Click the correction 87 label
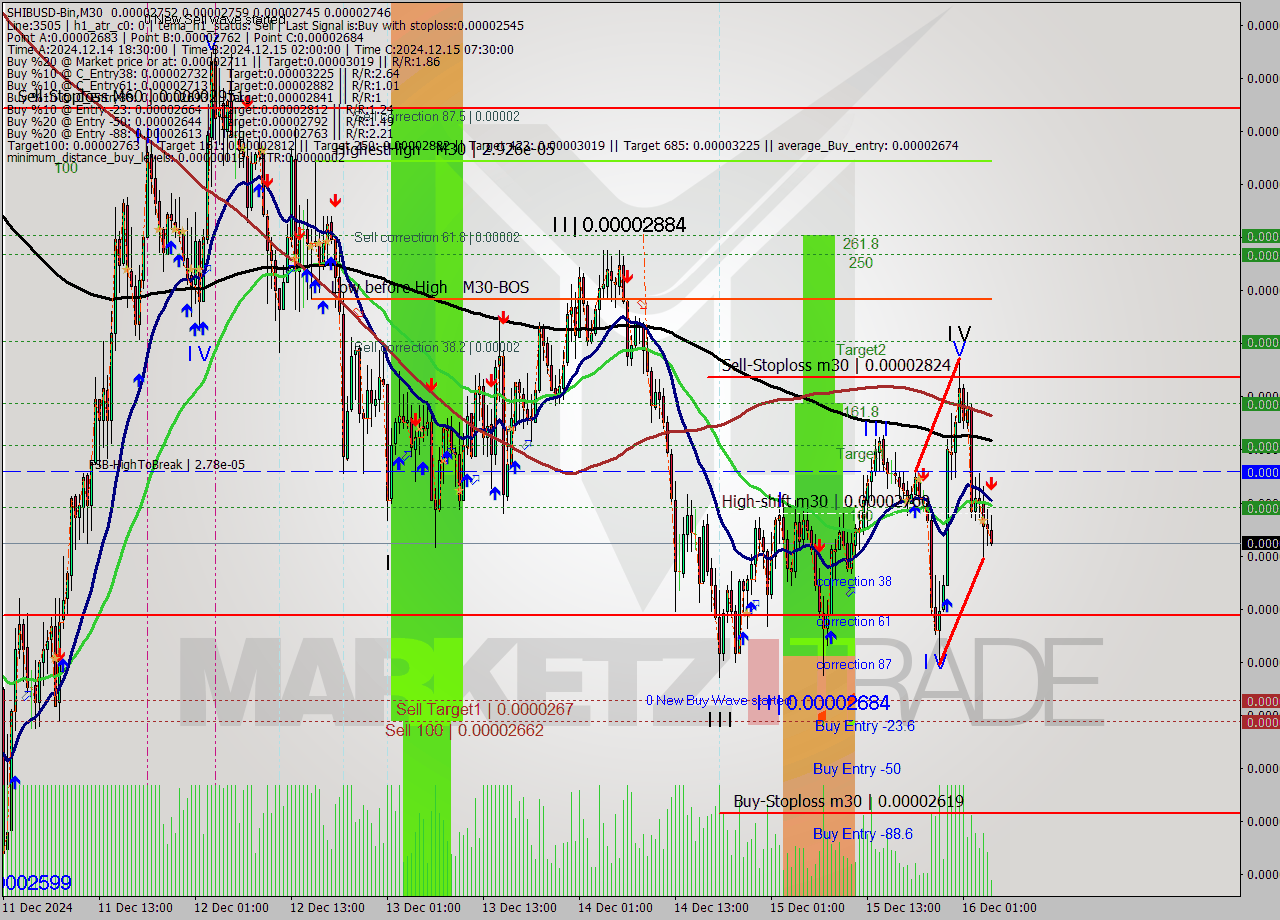The image size is (1280, 920). click(x=854, y=665)
